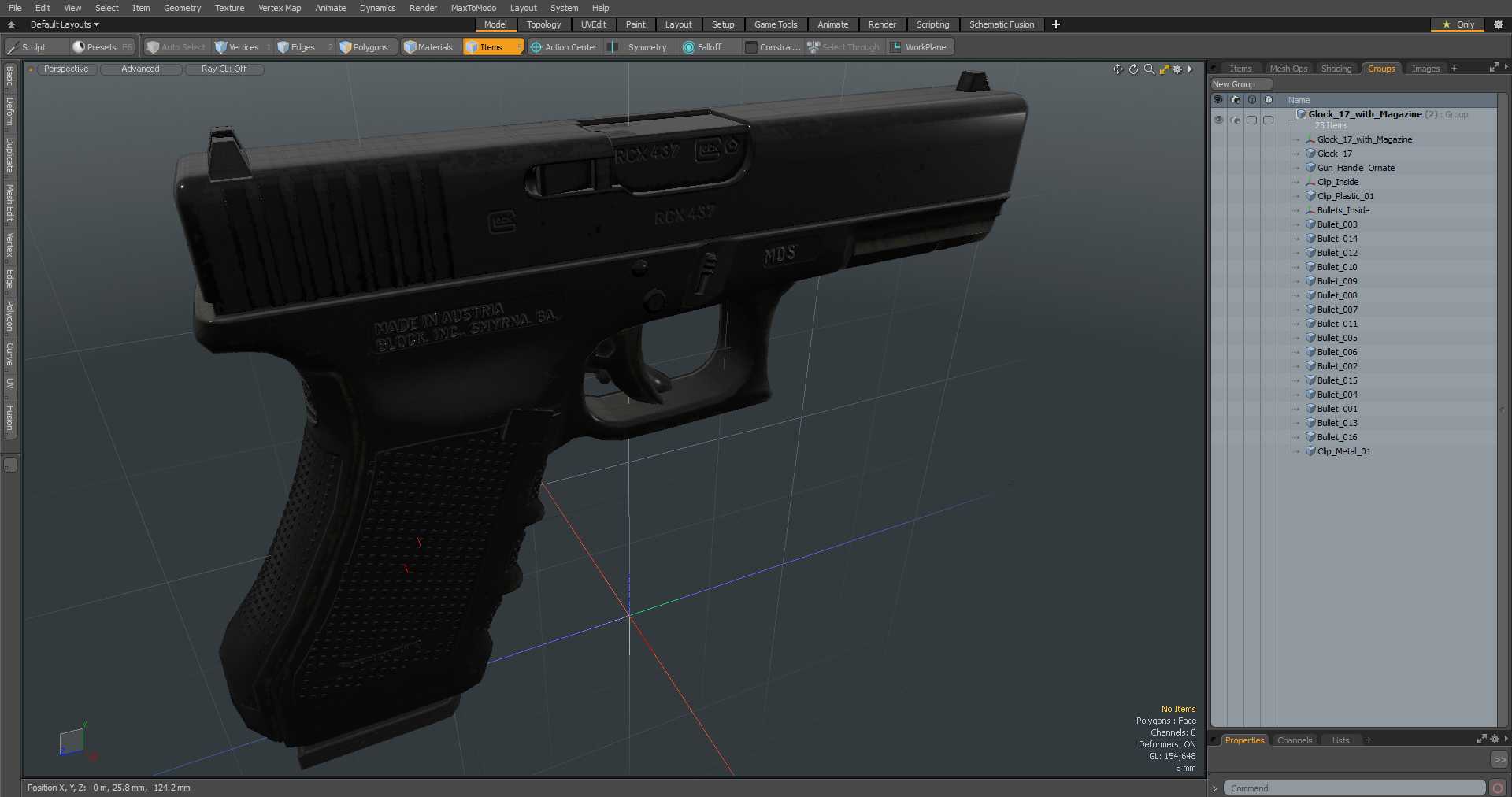The width and height of the screenshot is (1512, 797).
Task: Open the WorkPlane menu
Action: tap(919, 47)
